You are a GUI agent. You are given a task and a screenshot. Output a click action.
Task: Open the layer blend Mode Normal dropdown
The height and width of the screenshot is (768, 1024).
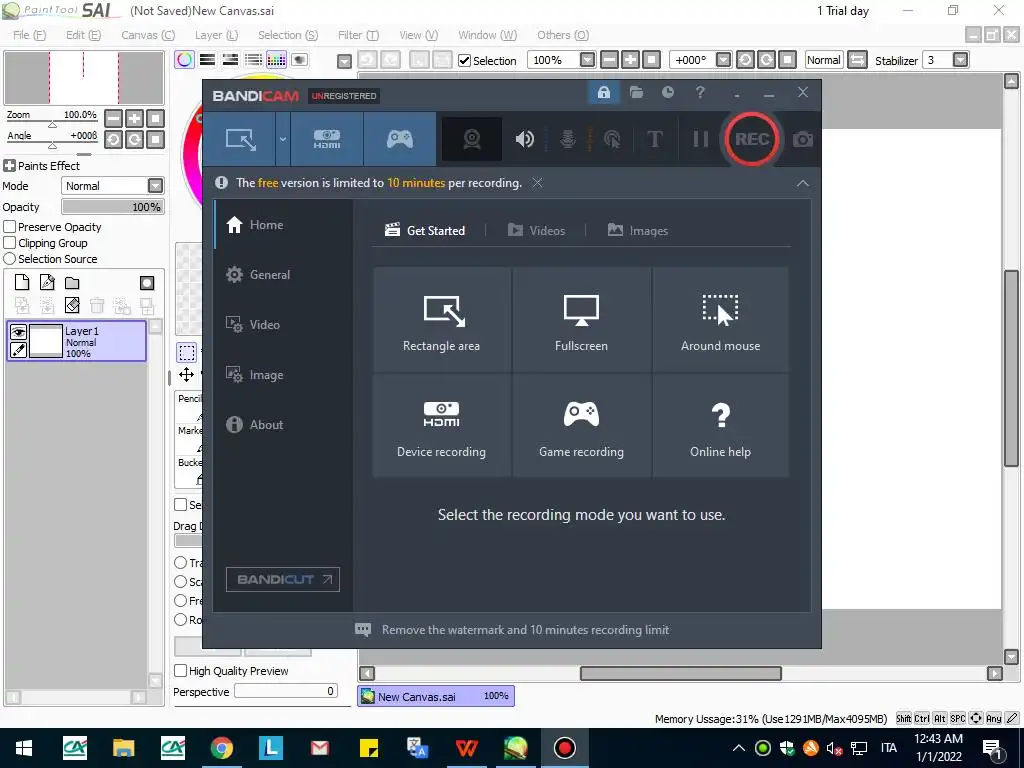pyautogui.click(x=112, y=185)
